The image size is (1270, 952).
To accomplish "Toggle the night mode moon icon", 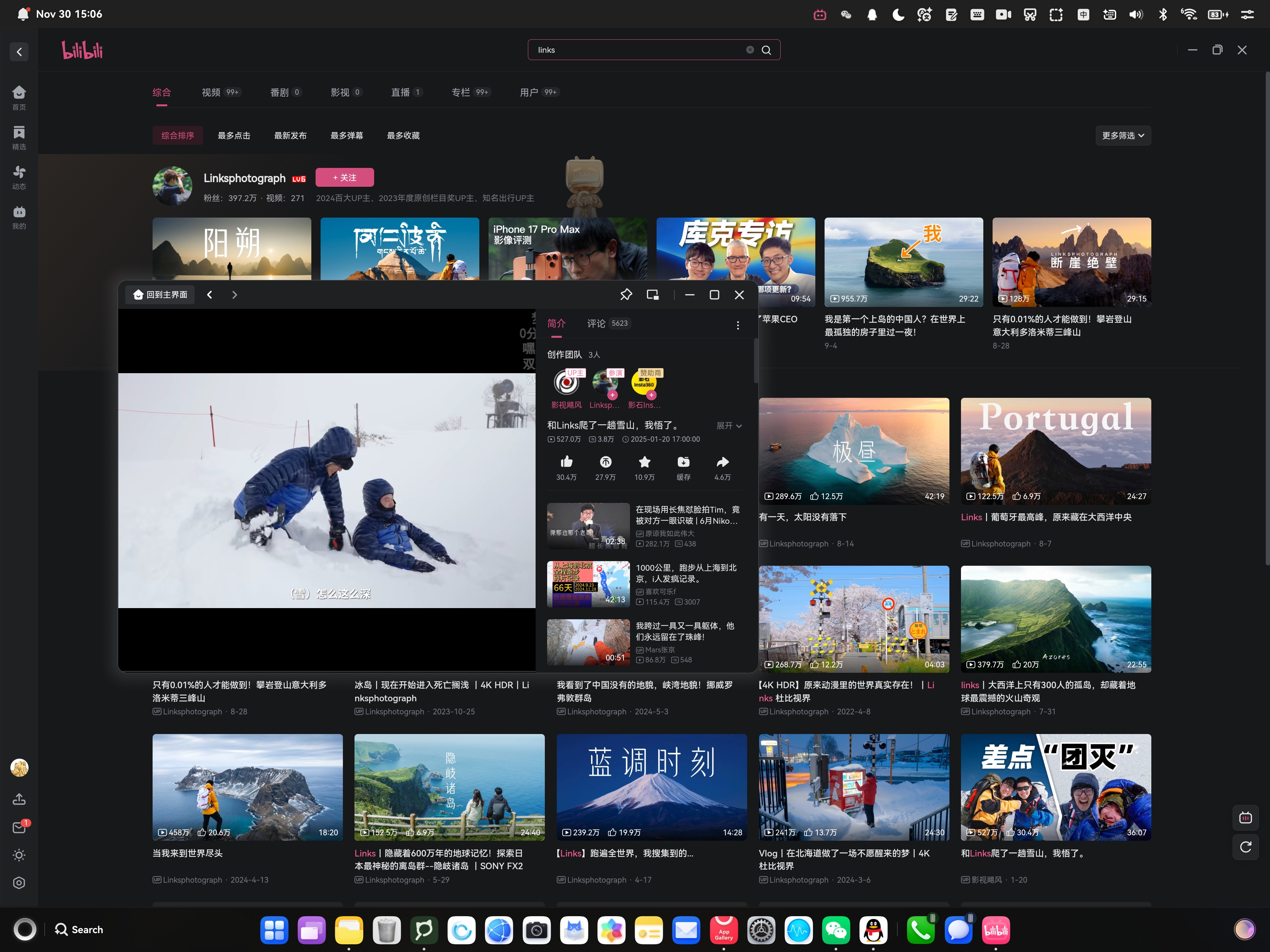I will [898, 14].
